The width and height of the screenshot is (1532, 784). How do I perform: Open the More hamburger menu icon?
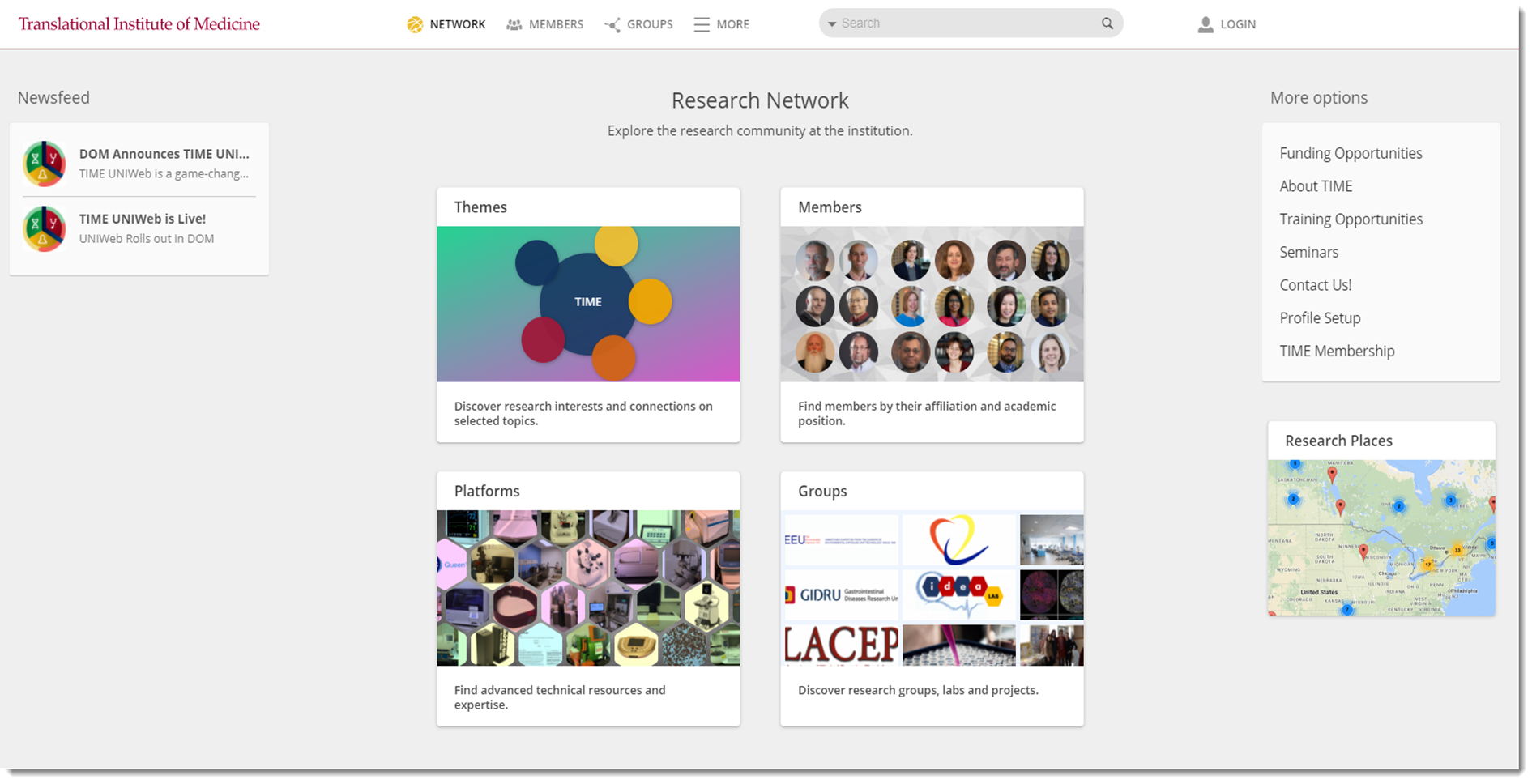click(x=702, y=25)
